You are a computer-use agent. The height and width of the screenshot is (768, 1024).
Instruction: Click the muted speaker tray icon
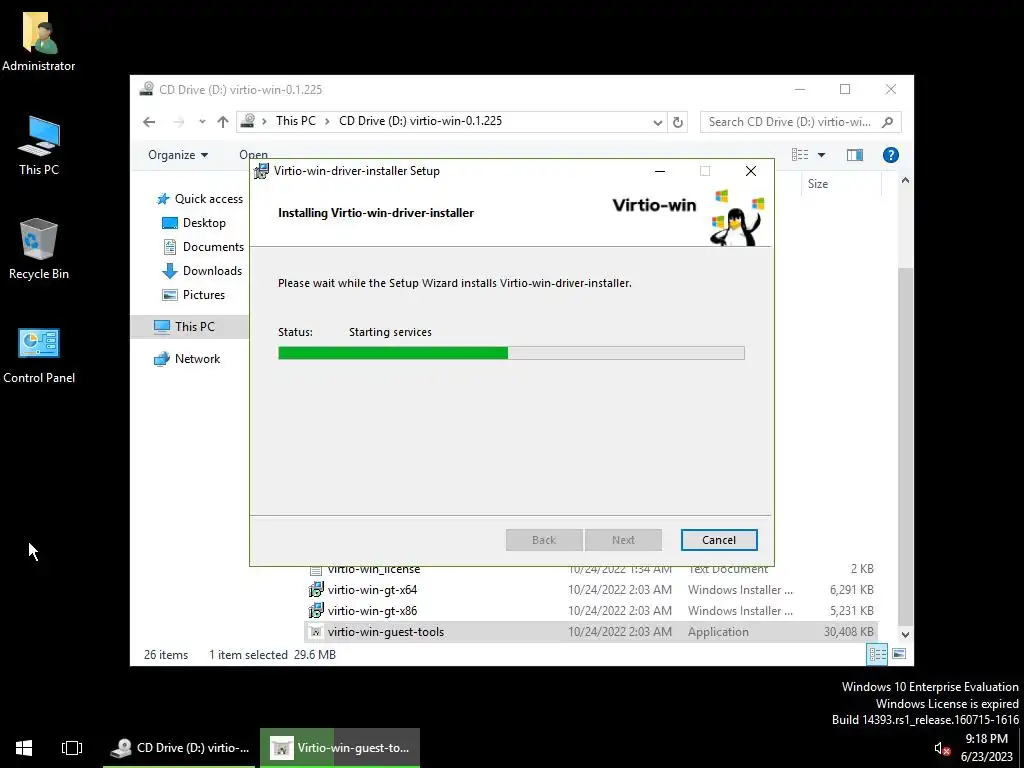(942, 749)
